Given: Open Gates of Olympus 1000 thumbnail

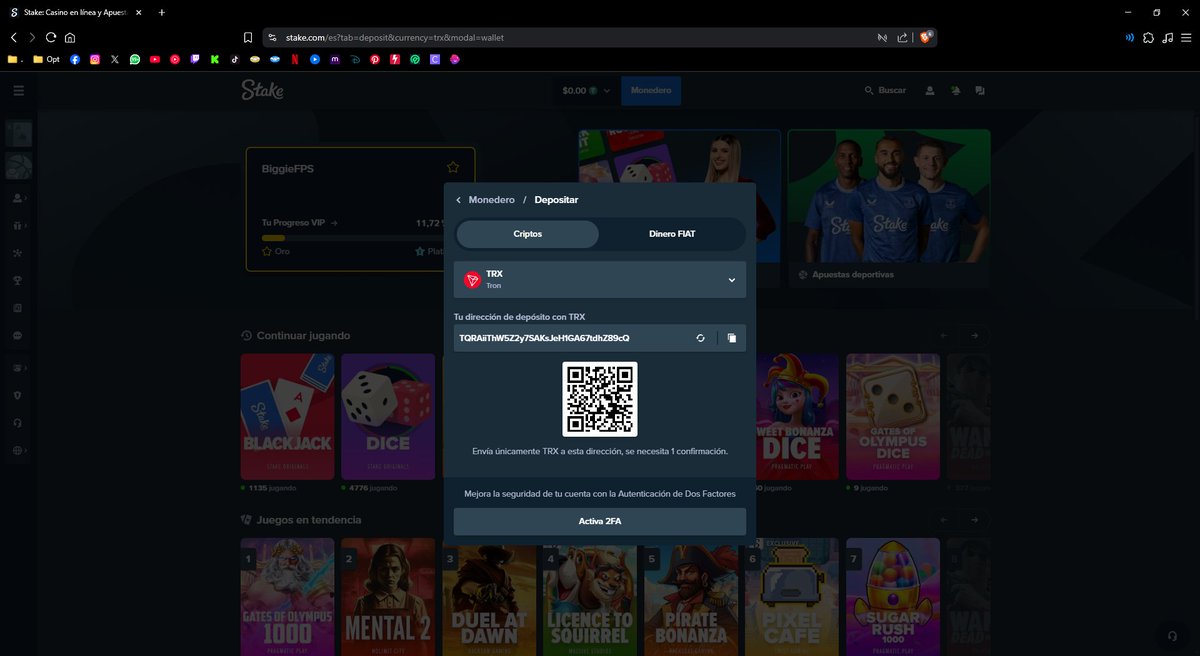Looking at the screenshot, I should 287,596.
